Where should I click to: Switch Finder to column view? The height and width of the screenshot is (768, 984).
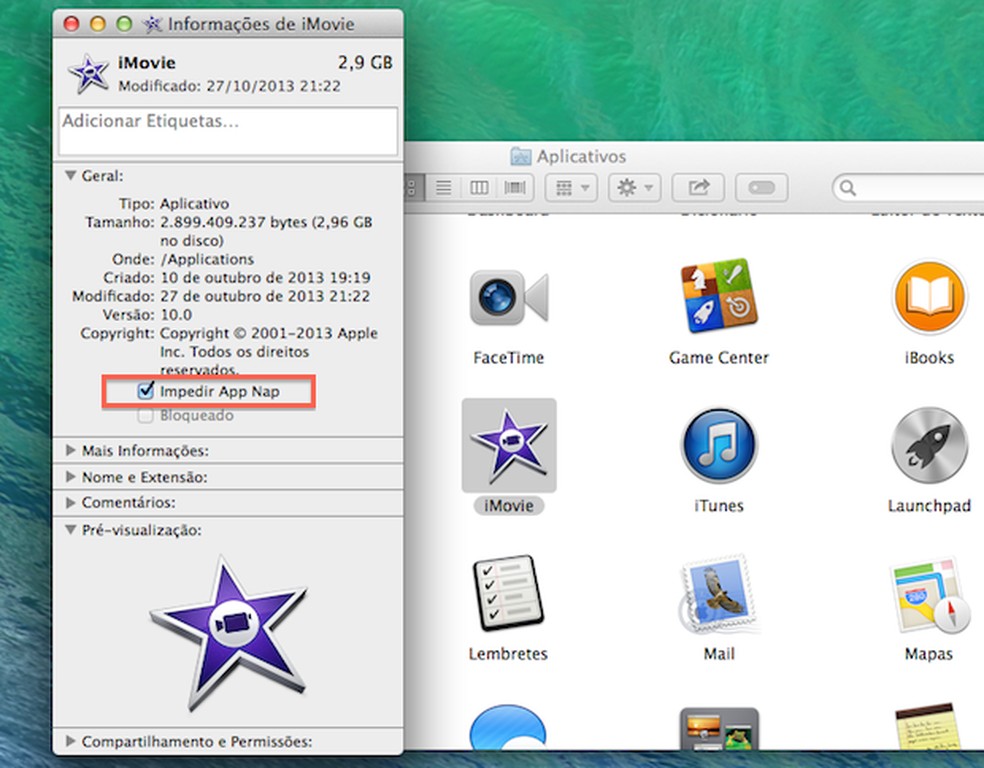tap(479, 188)
